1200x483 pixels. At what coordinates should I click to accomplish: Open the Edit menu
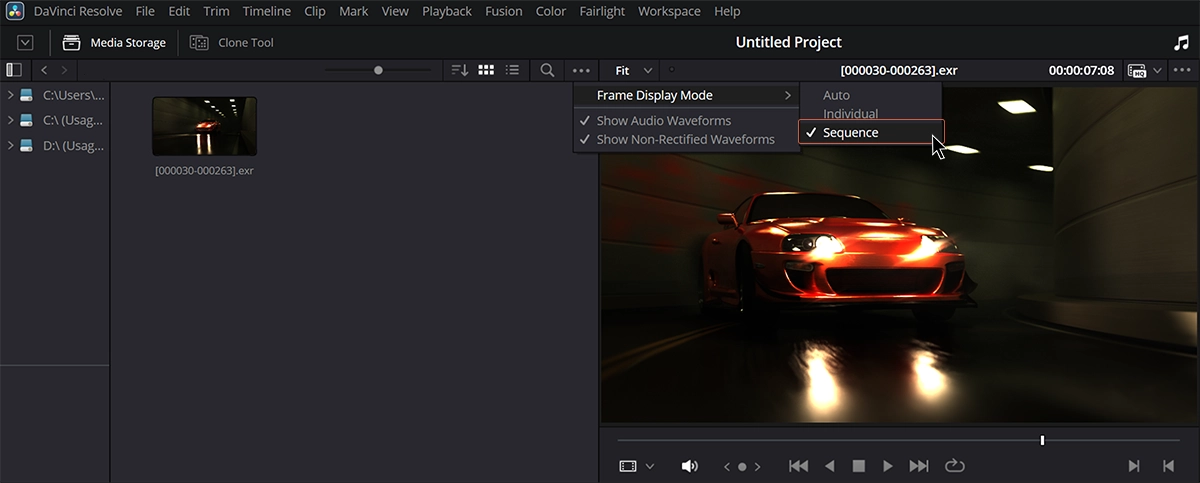(179, 11)
